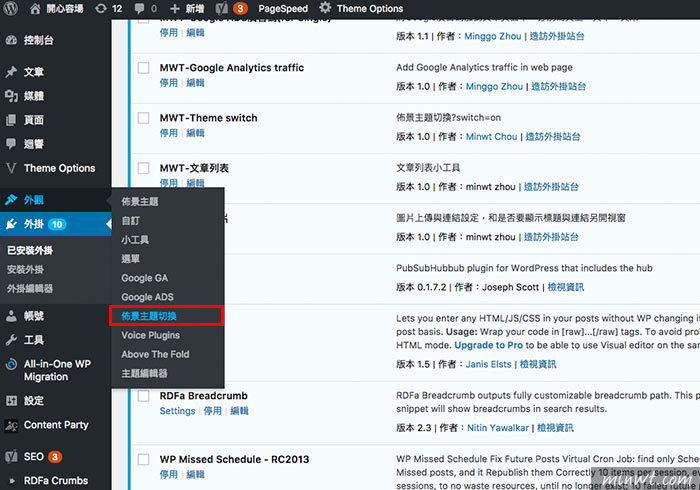Screen dimensions: 700x490
Task: Click 編輯 under WP Missed Schedule
Action: [195, 474]
